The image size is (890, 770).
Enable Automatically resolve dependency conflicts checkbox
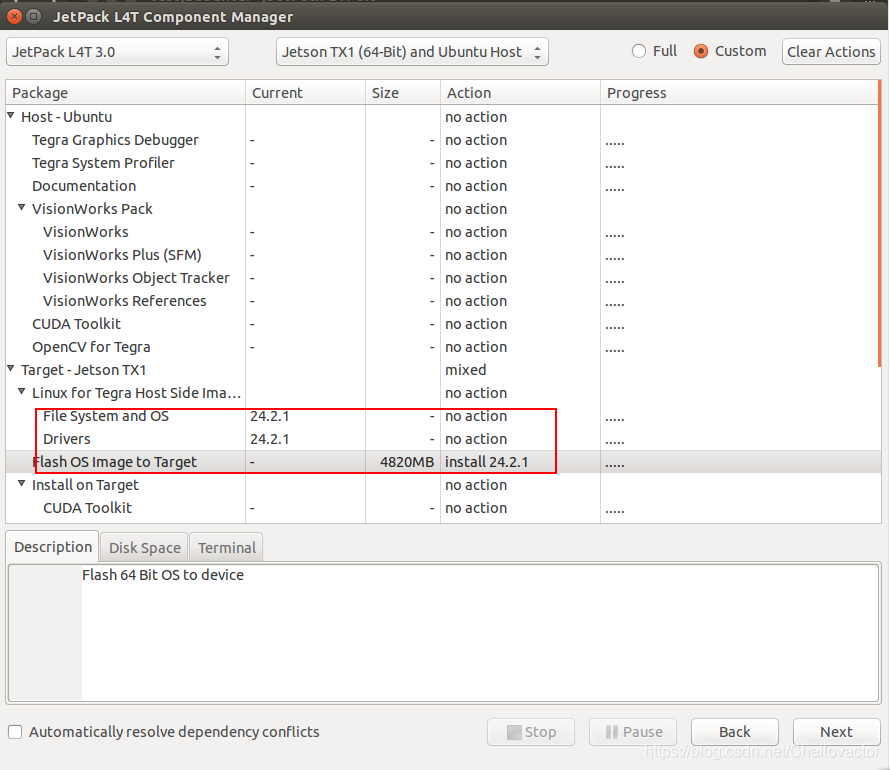15,732
